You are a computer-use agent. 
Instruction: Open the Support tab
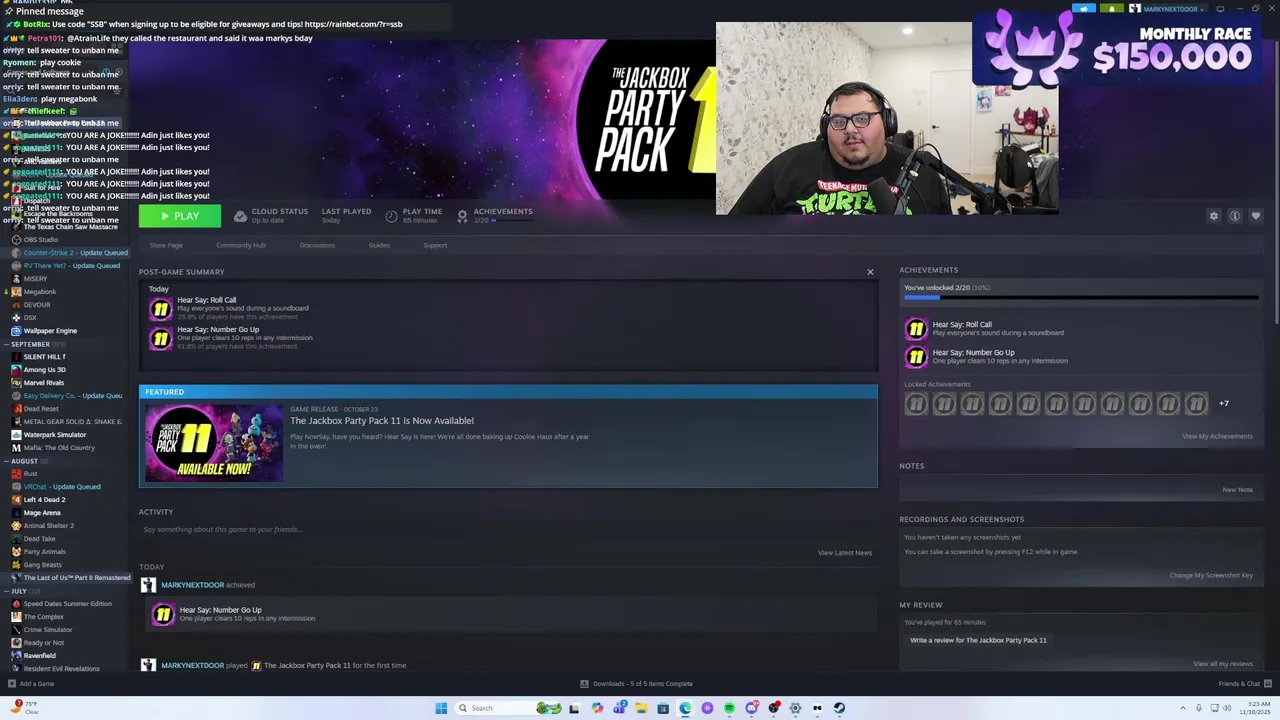tap(435, 245)
